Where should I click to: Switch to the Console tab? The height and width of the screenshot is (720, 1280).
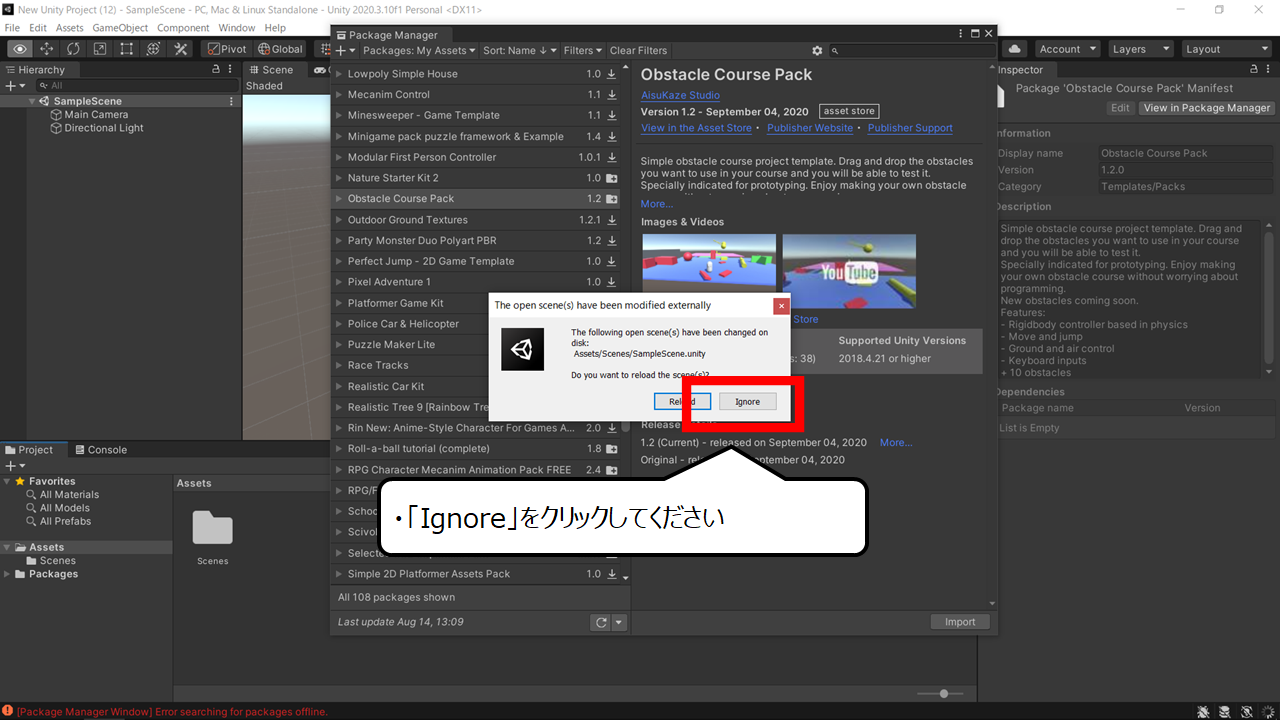[x=100, y=450]
